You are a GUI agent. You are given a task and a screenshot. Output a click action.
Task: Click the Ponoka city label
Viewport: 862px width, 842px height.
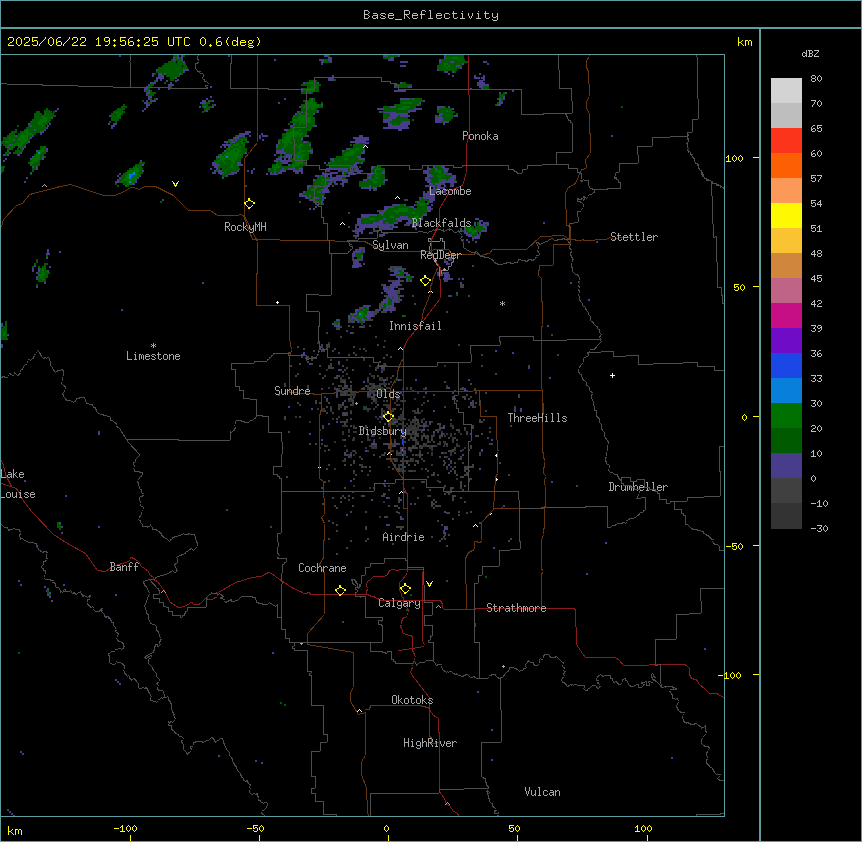480,136
